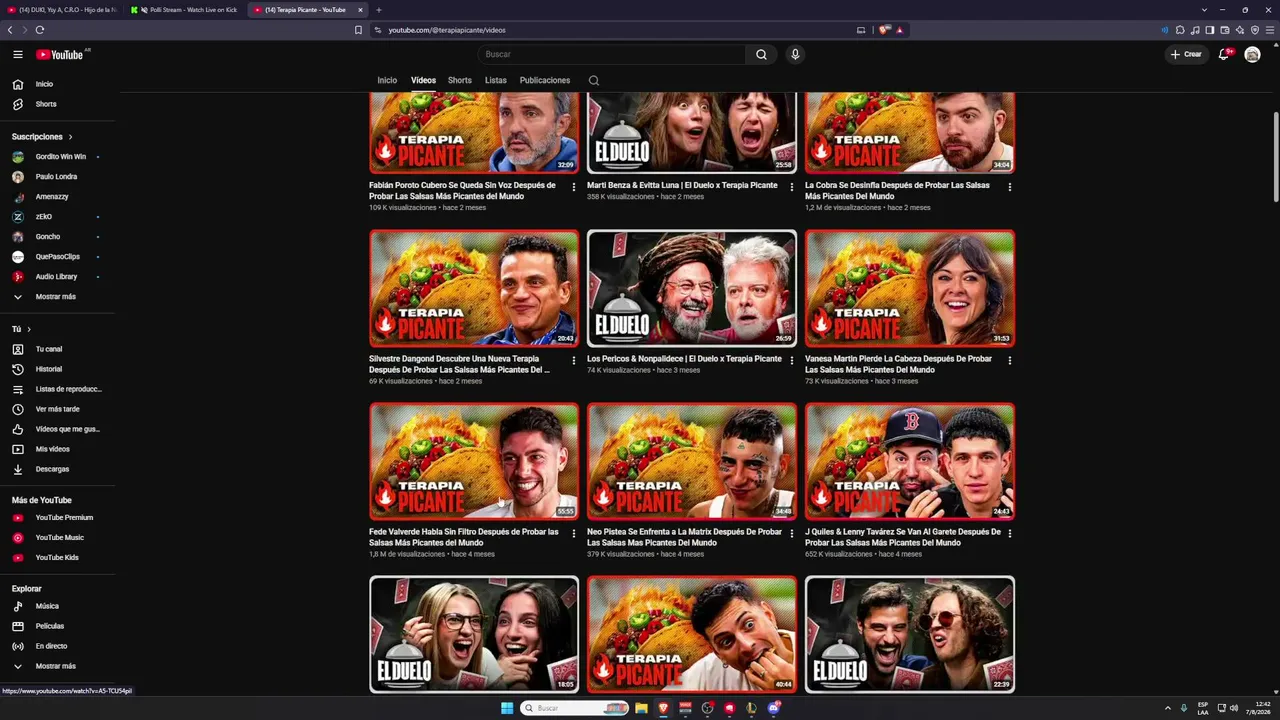The width and height of the screenshot is (1280, 720).
Task: Show hidden system tray icons
Action: [1168, 708]
